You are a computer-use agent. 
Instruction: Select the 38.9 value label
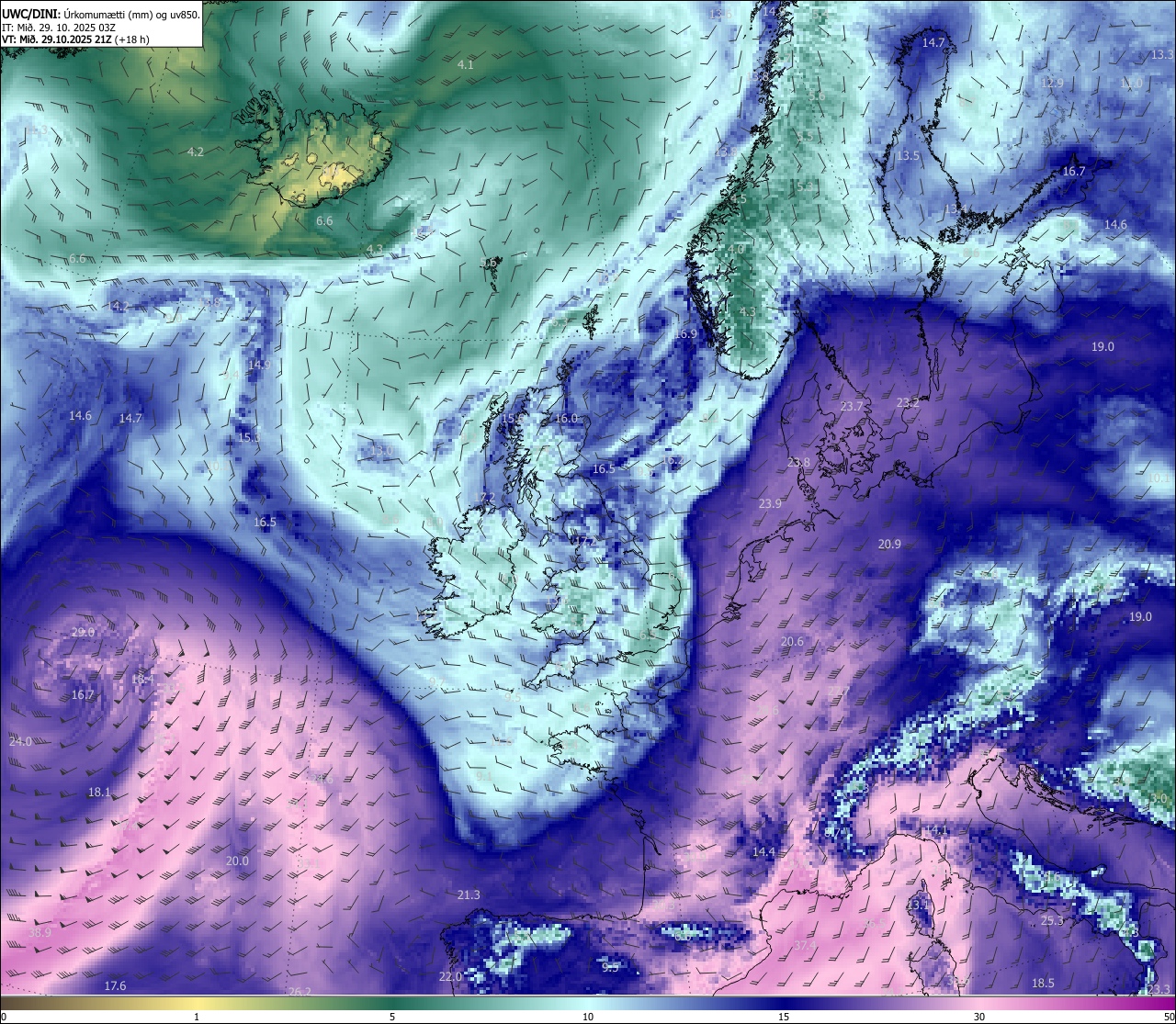tap(40, 932)
